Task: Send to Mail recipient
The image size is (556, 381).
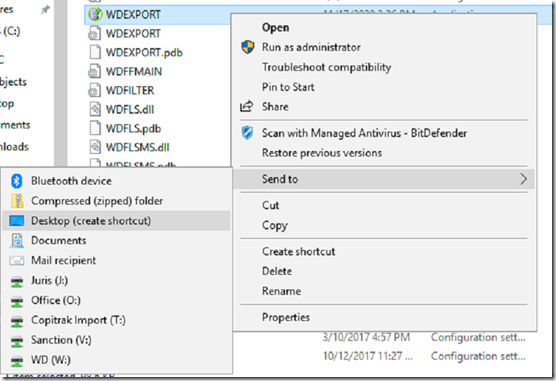Action: (63, 260)
